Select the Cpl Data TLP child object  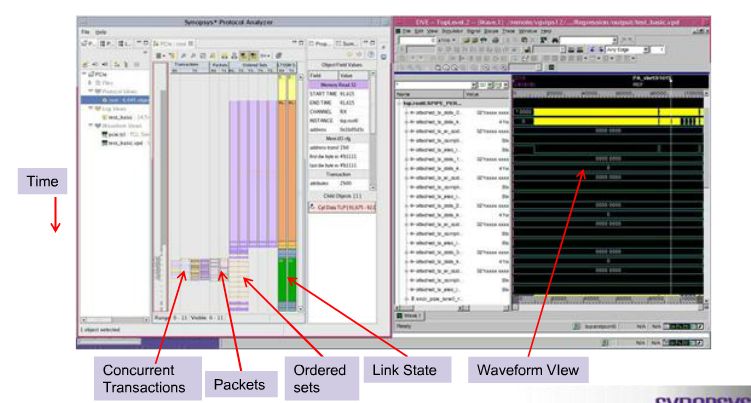click(x=342, y=207)
